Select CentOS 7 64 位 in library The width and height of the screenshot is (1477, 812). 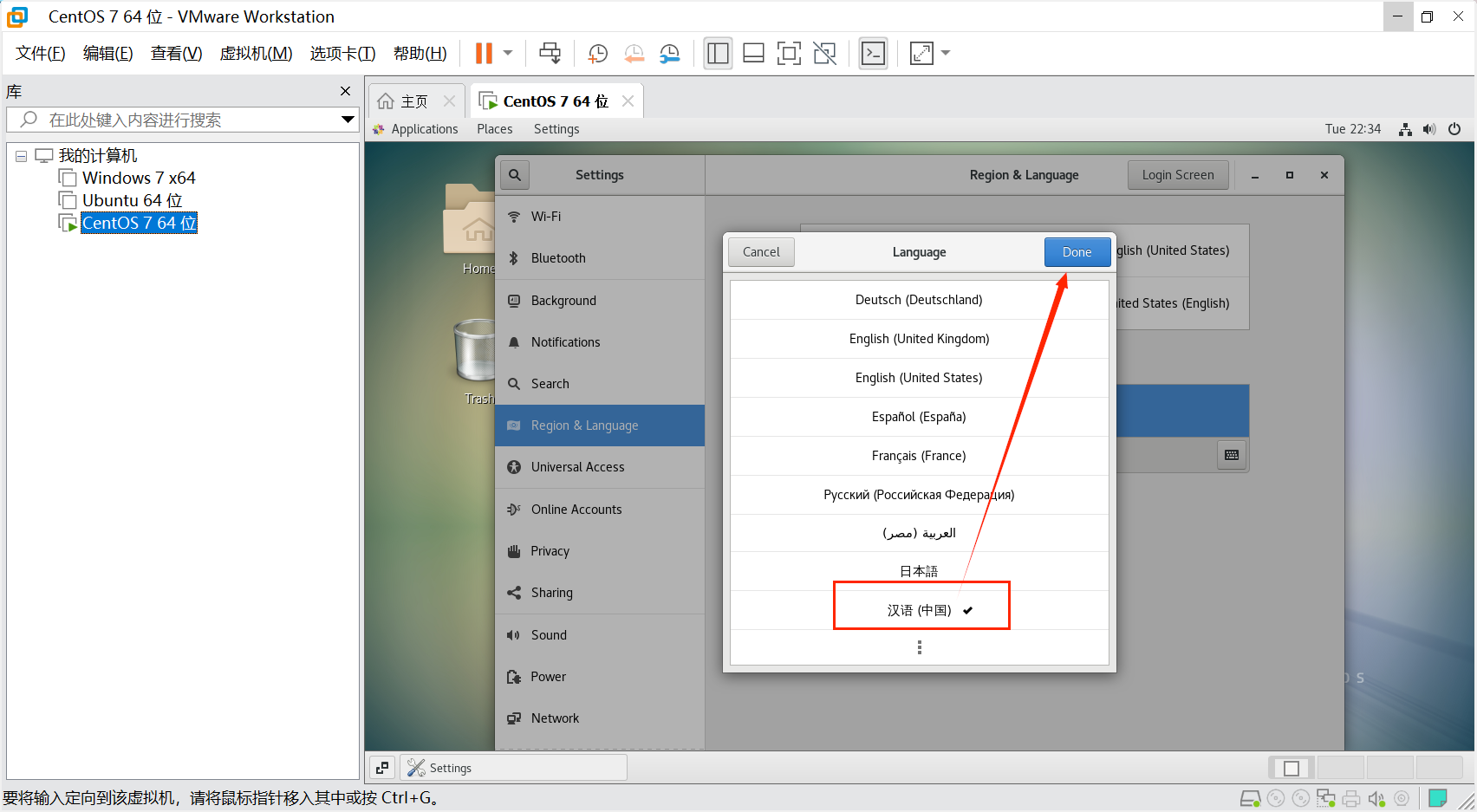point(139,223)
